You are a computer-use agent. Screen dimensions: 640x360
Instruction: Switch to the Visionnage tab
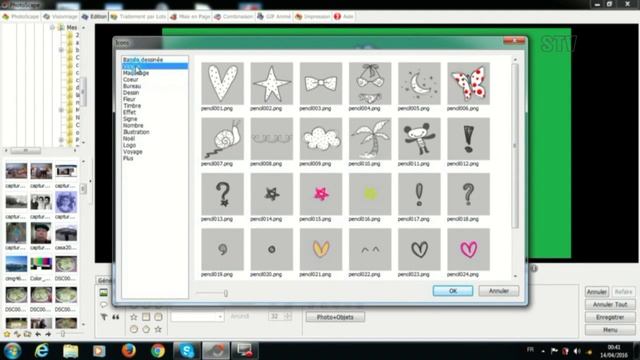tap(60, 16)
